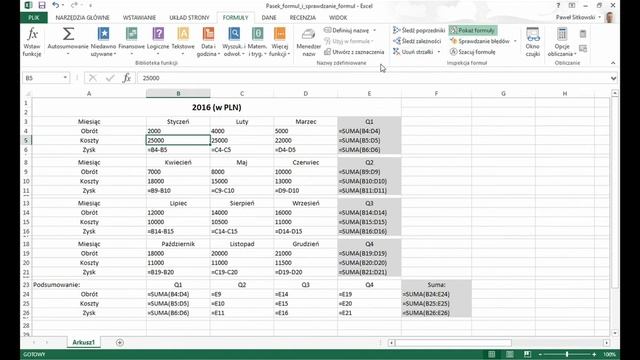Select column B header
This screenshot has height=360, width=640.
[178, 93]
